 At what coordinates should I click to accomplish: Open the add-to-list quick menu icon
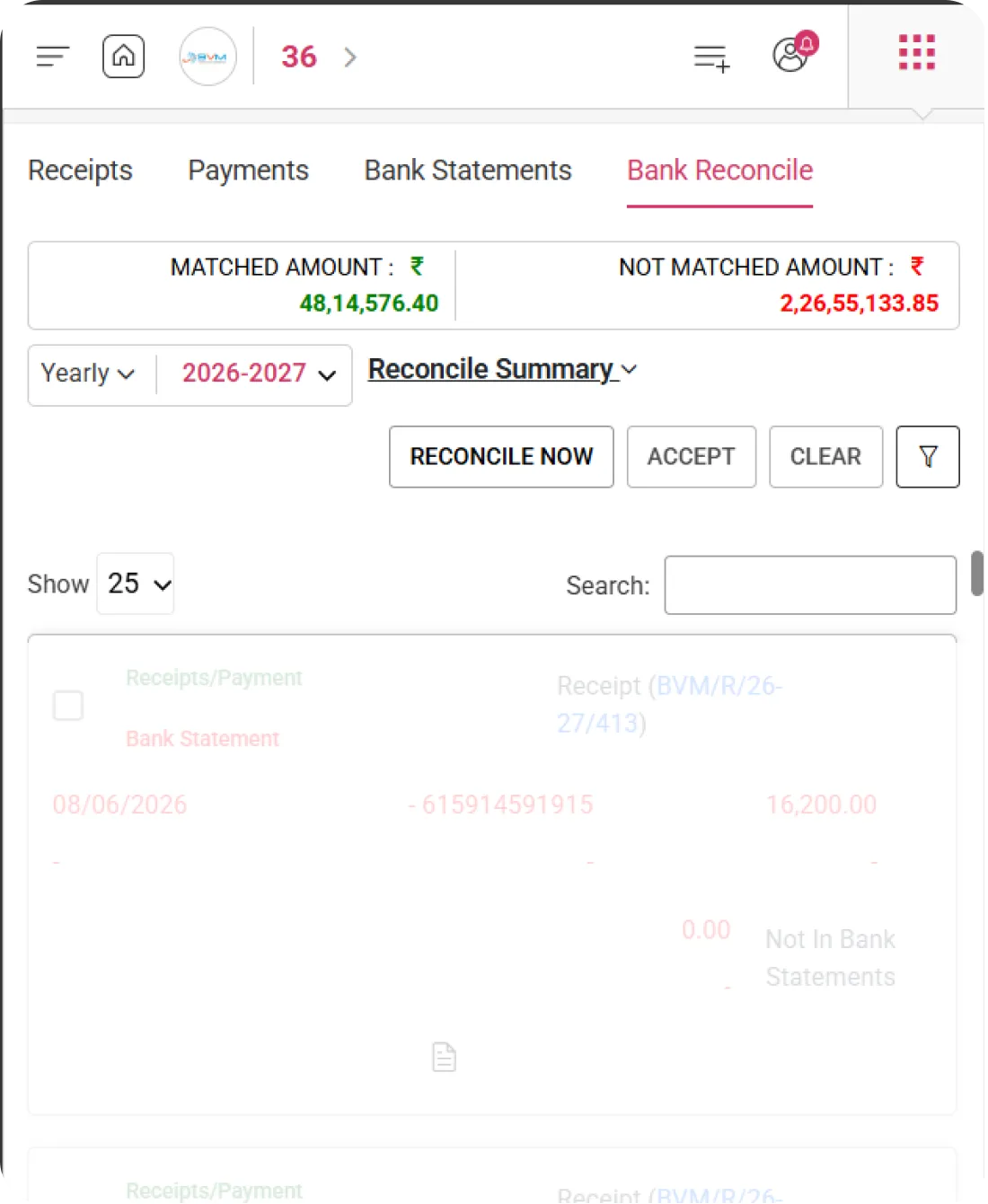[x=711, y=58]
